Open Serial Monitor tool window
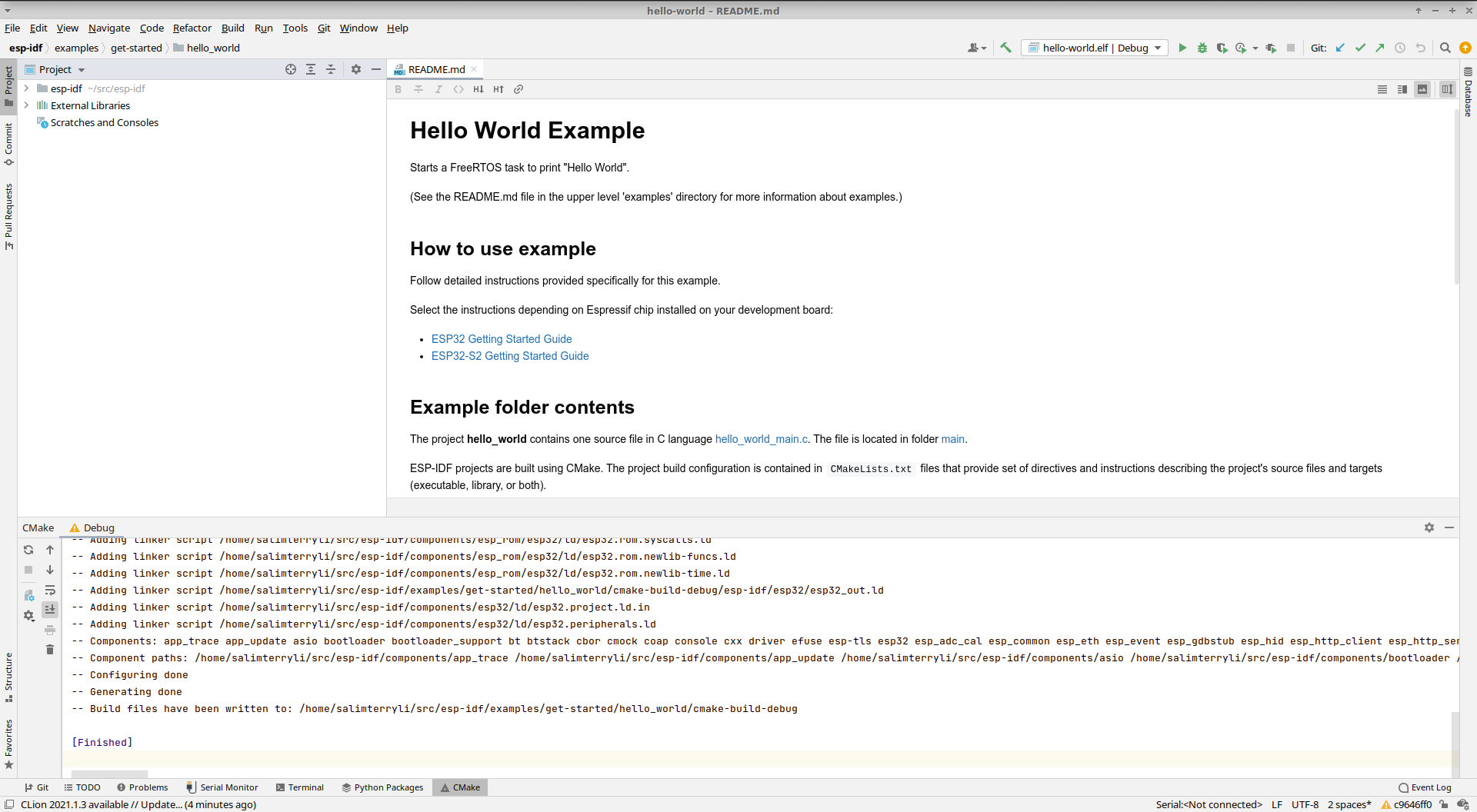 click(x=222, y=787)
